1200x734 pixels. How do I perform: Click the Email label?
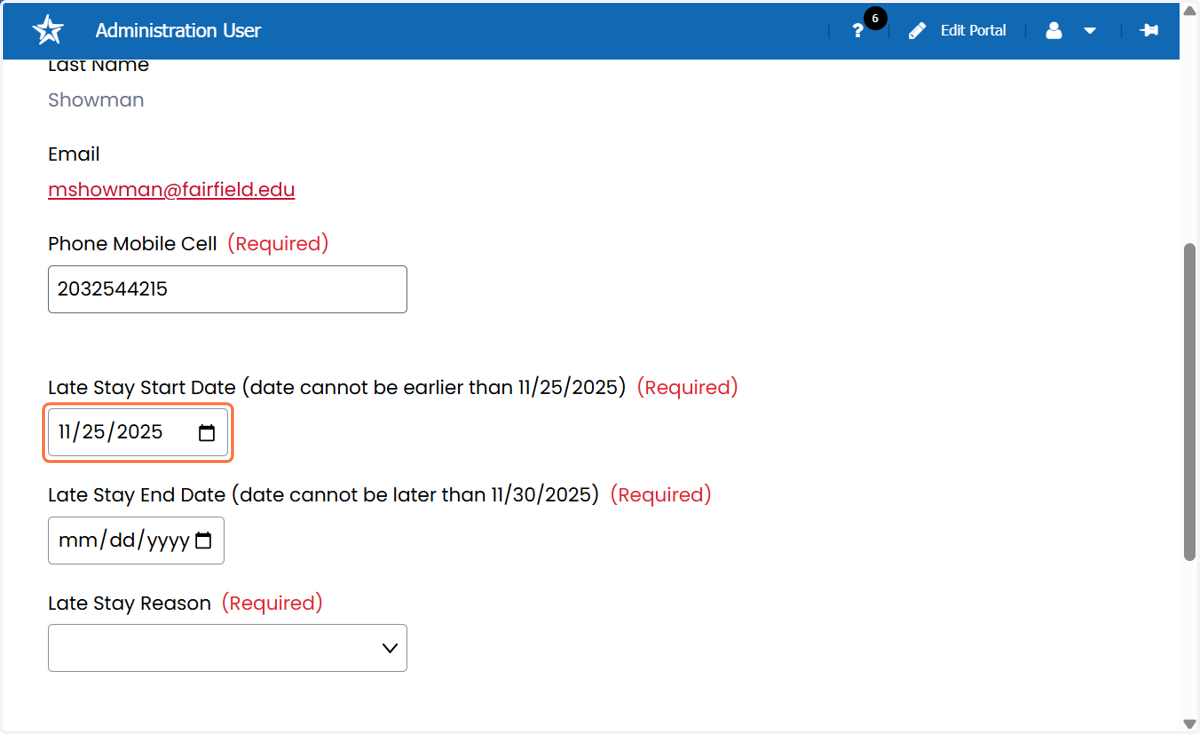click(74, 154)
